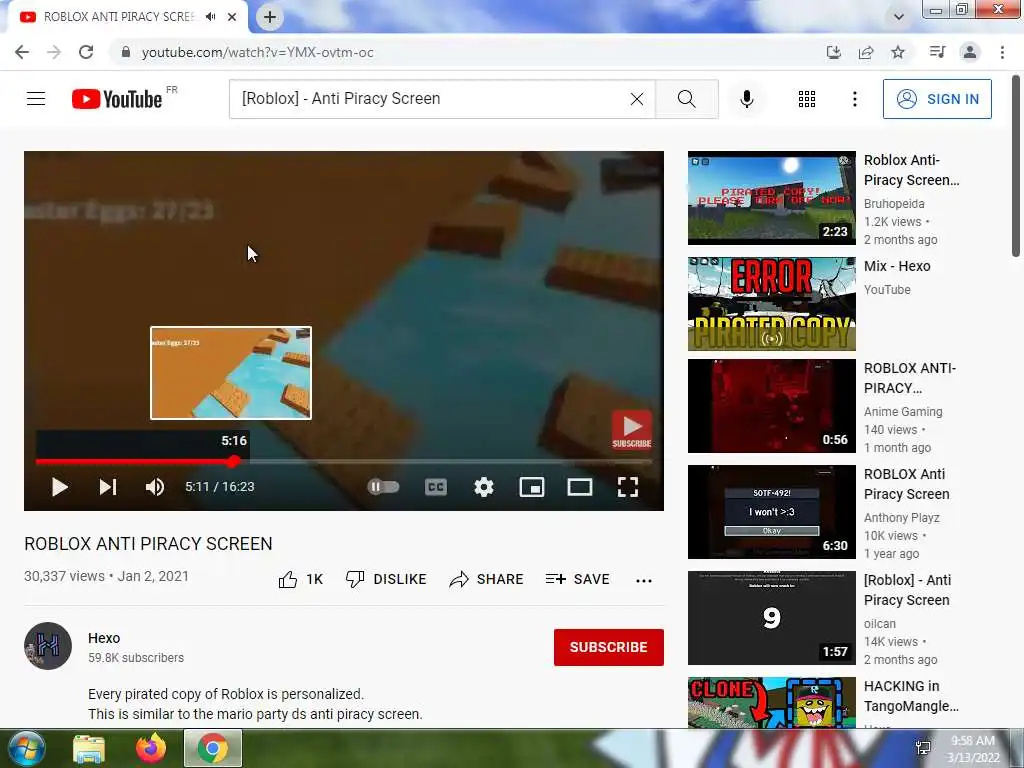Bookmark this tab with star
Image resolution: width=1024 pixels, height=768 pixels.
click(898, 52)
